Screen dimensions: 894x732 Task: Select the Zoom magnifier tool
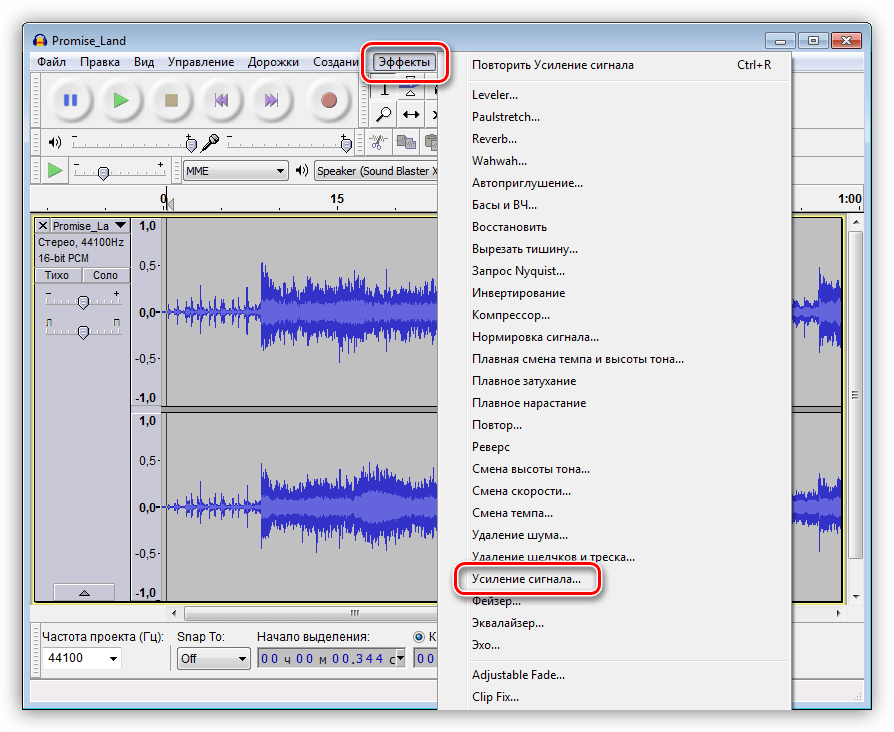383,115
